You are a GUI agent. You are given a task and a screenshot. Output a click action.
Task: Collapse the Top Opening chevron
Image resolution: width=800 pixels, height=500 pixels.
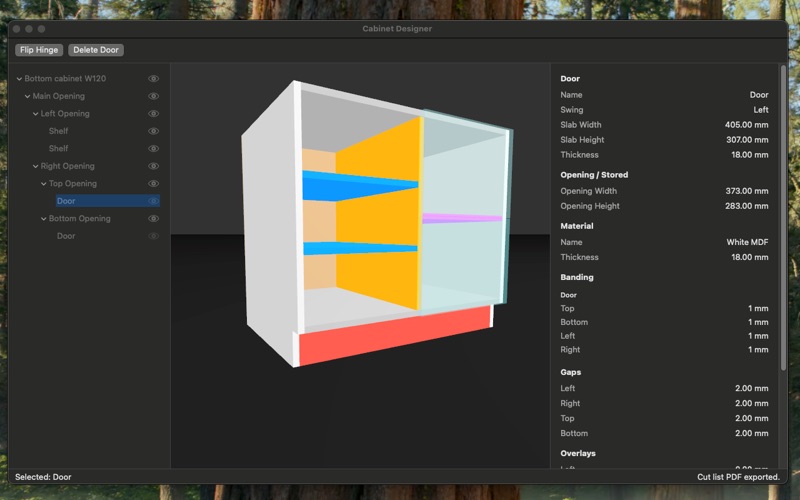[44, 183]
